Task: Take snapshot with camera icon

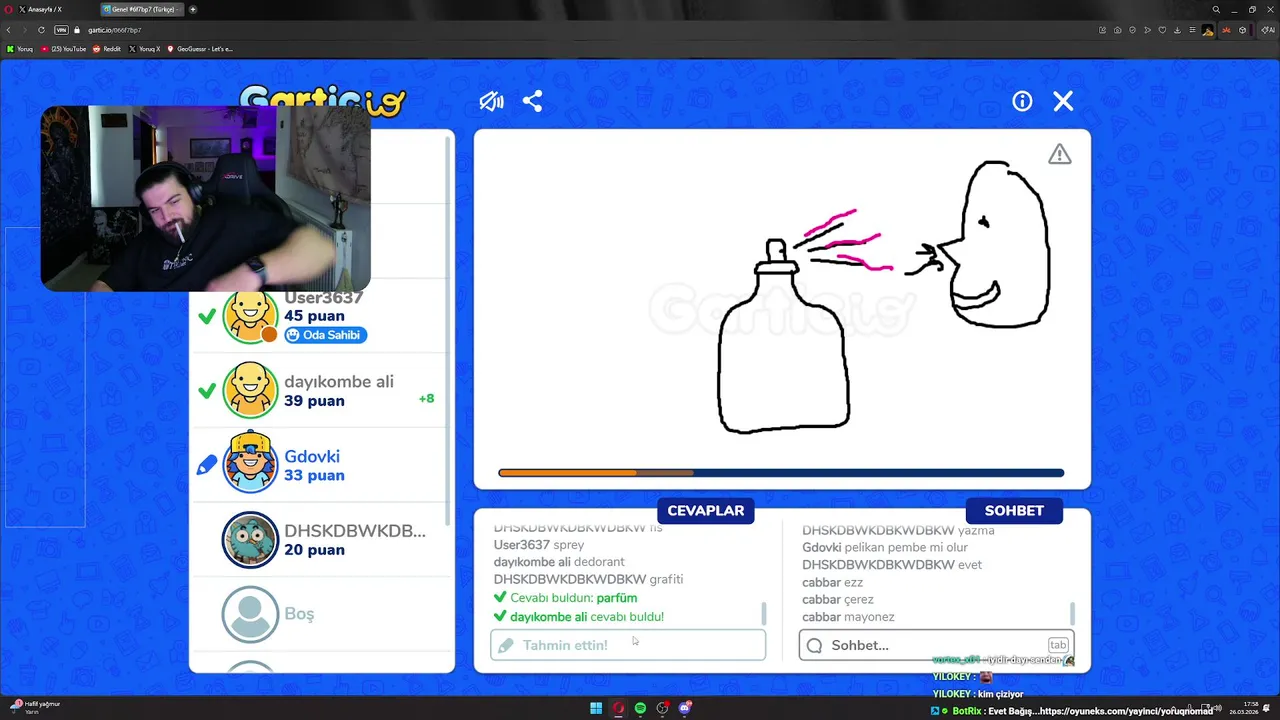Action: coord(1117,30)
